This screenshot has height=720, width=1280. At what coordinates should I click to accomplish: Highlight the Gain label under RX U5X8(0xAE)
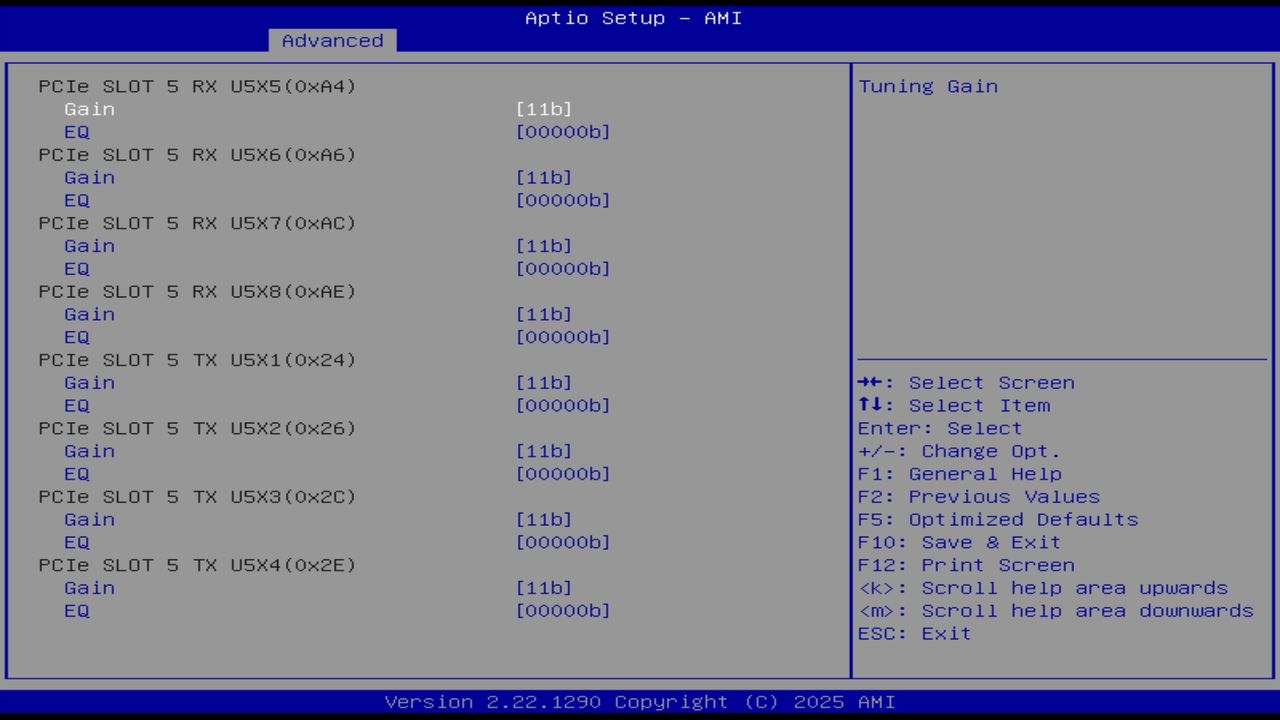(x=90, y=315)
